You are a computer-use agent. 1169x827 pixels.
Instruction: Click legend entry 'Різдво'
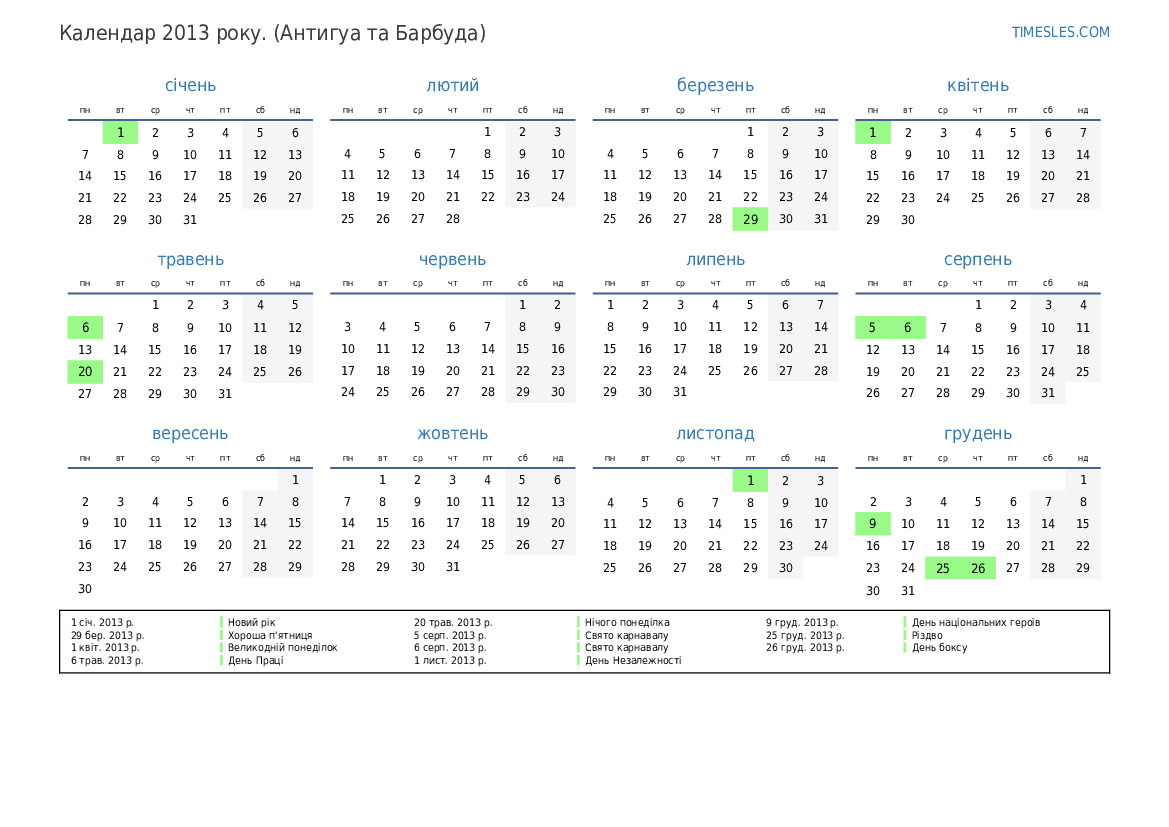pos(927,635)
